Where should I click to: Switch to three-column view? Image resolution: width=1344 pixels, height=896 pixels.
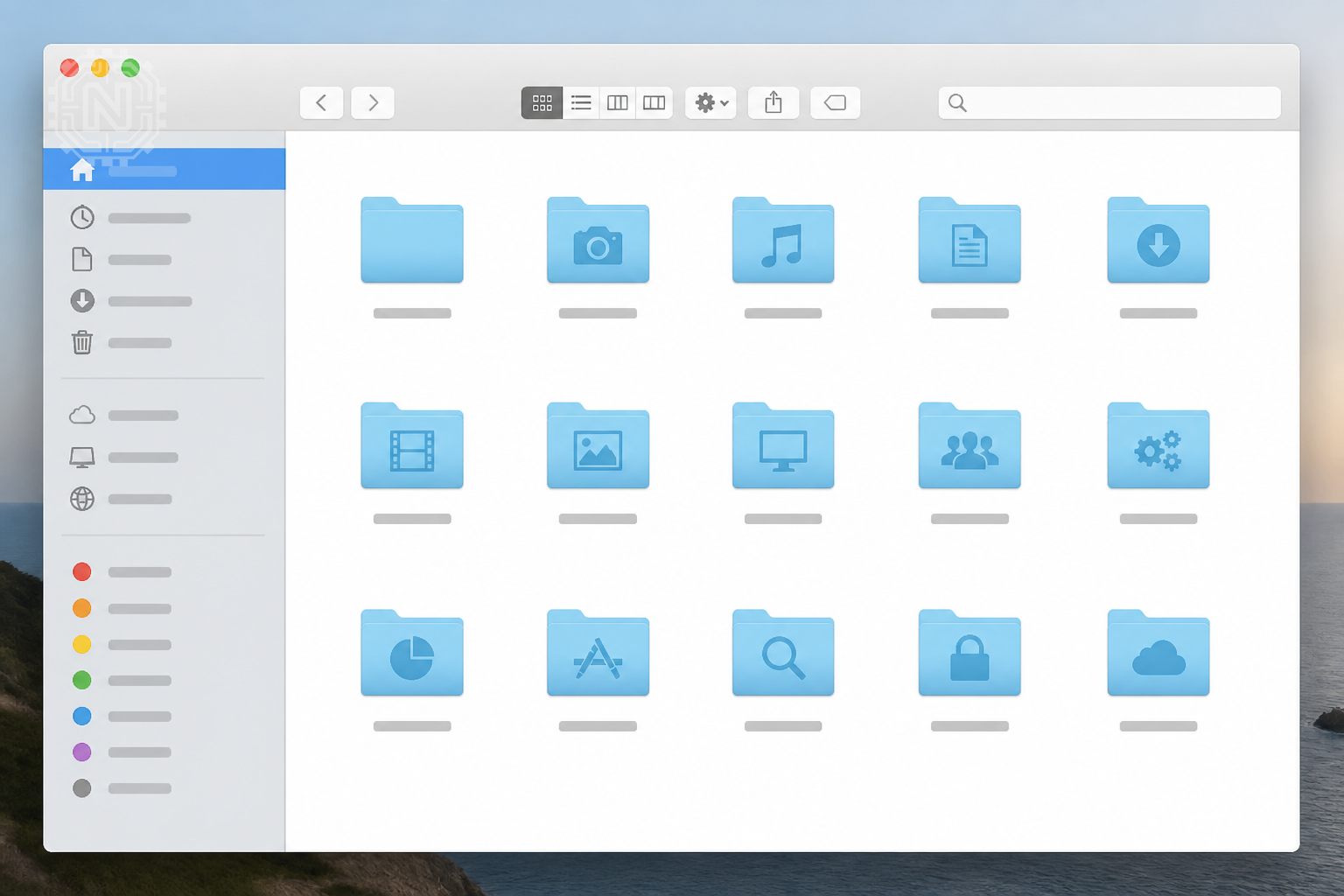coord(618,102)
